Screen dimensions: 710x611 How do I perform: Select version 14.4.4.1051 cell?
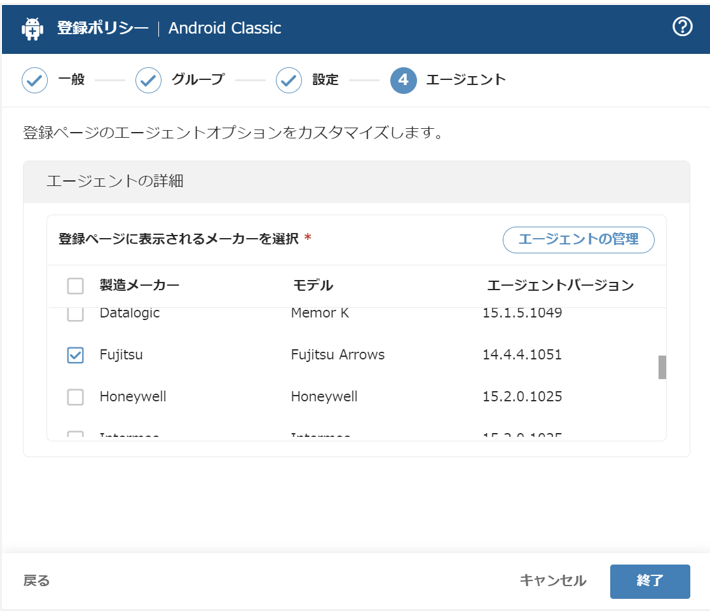tap(522, 355)
